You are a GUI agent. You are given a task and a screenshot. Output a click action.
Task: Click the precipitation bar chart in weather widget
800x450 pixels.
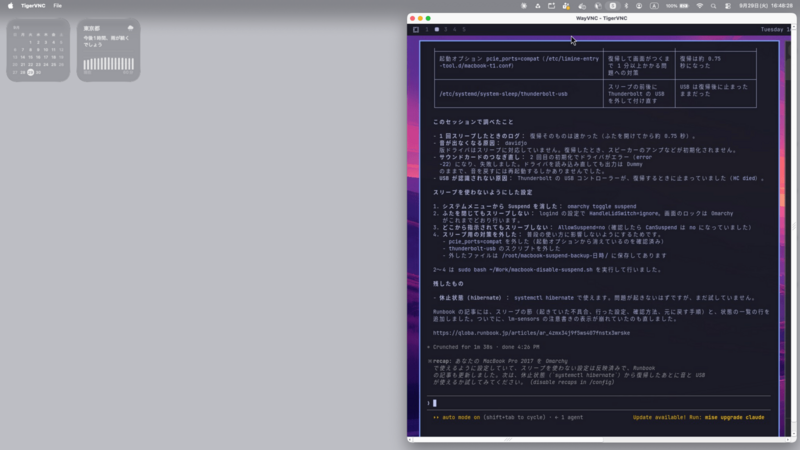pyautogui.click(x=109, y=64)
